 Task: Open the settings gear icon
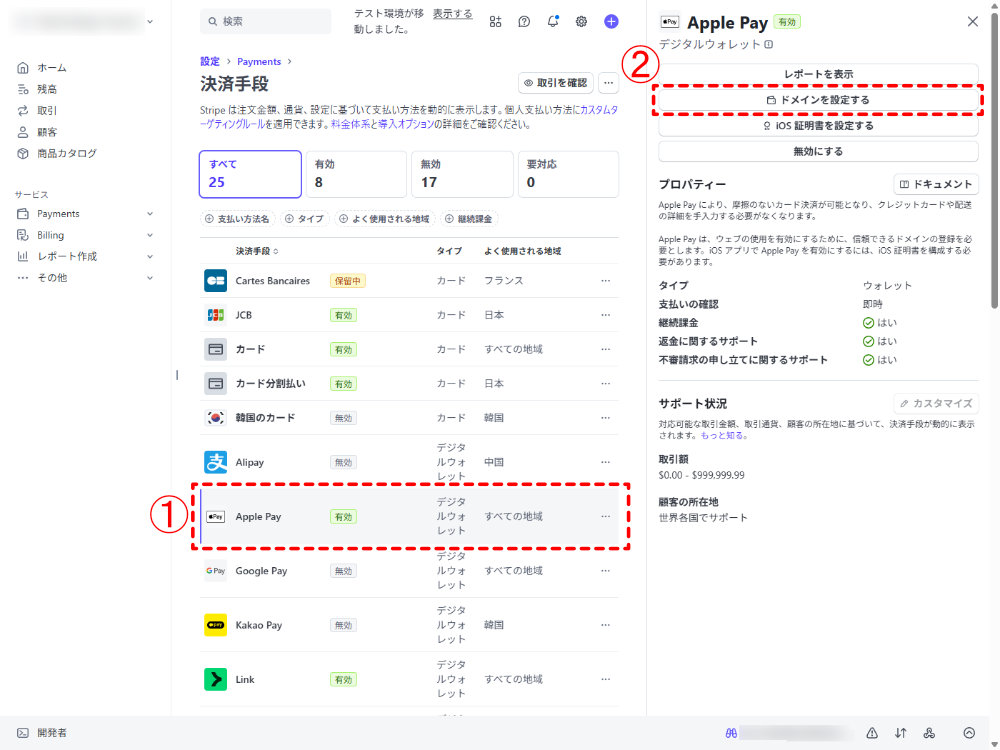point(581,21)
